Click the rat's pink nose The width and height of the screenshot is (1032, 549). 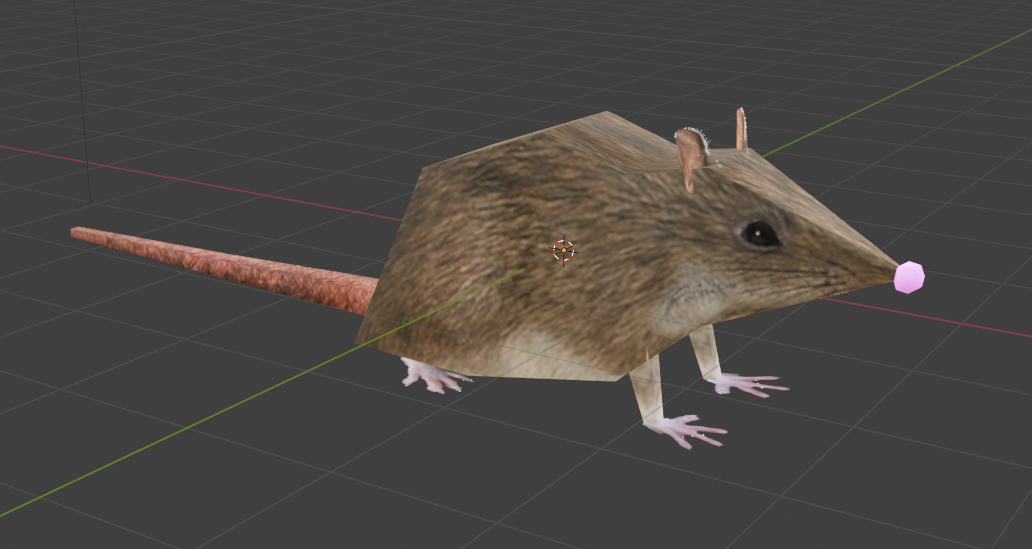click(908, 277)
